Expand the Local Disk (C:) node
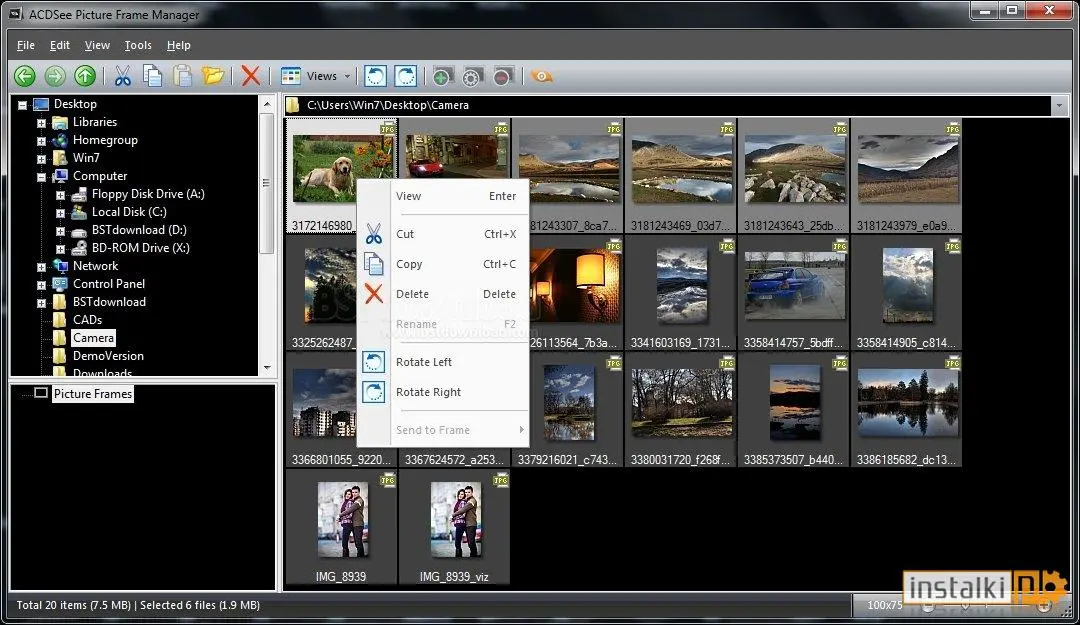 61,213
